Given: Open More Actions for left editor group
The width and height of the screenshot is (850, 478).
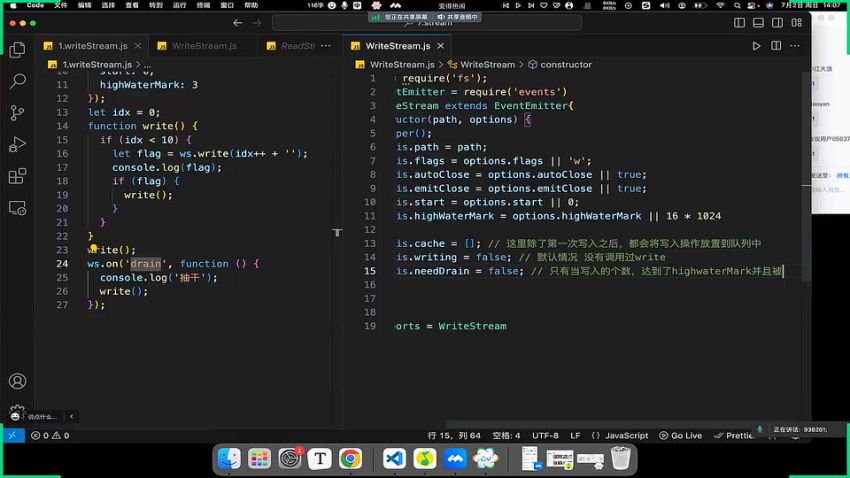Looking at the screenshot, I should (325, 46).
